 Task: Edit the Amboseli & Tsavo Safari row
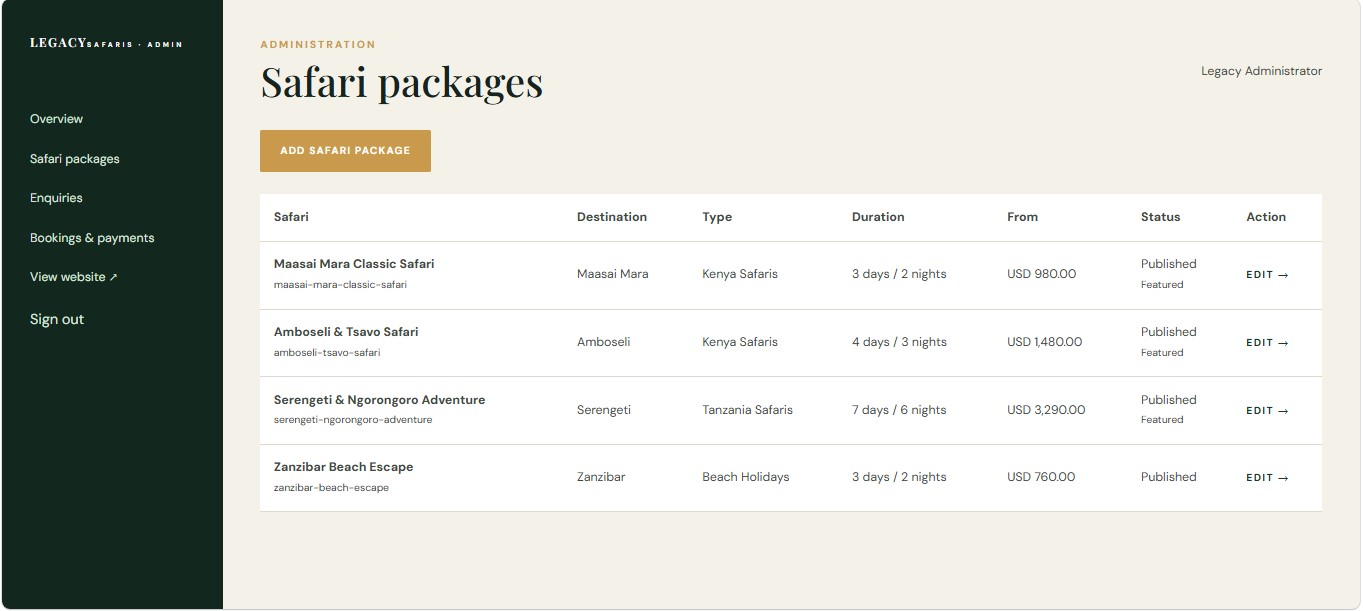pos(1267,343)
